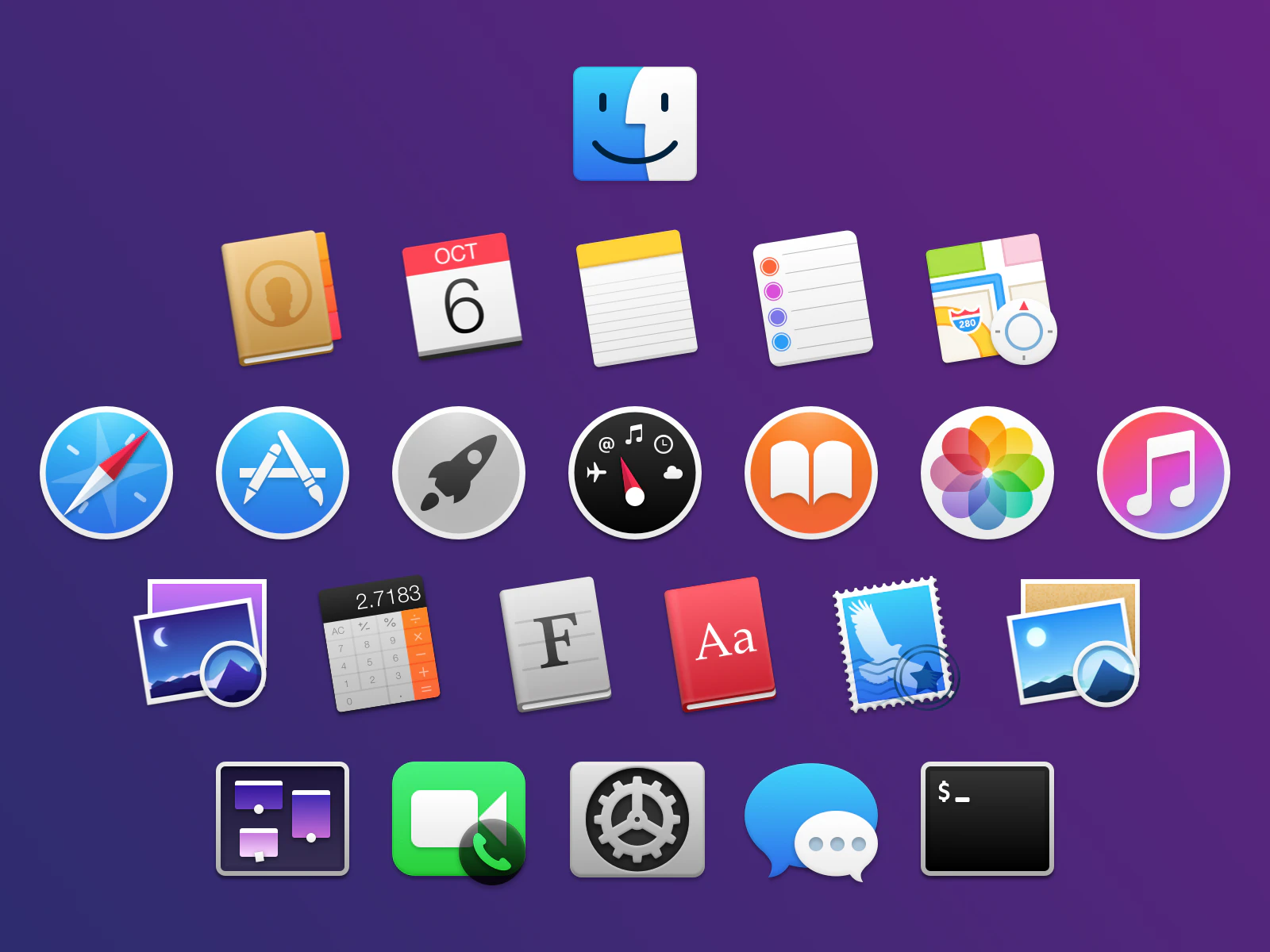The height and width of the screenshot is (952, 1270).
Task: Start a FaceTime call
Action: (x=459, y=817)
